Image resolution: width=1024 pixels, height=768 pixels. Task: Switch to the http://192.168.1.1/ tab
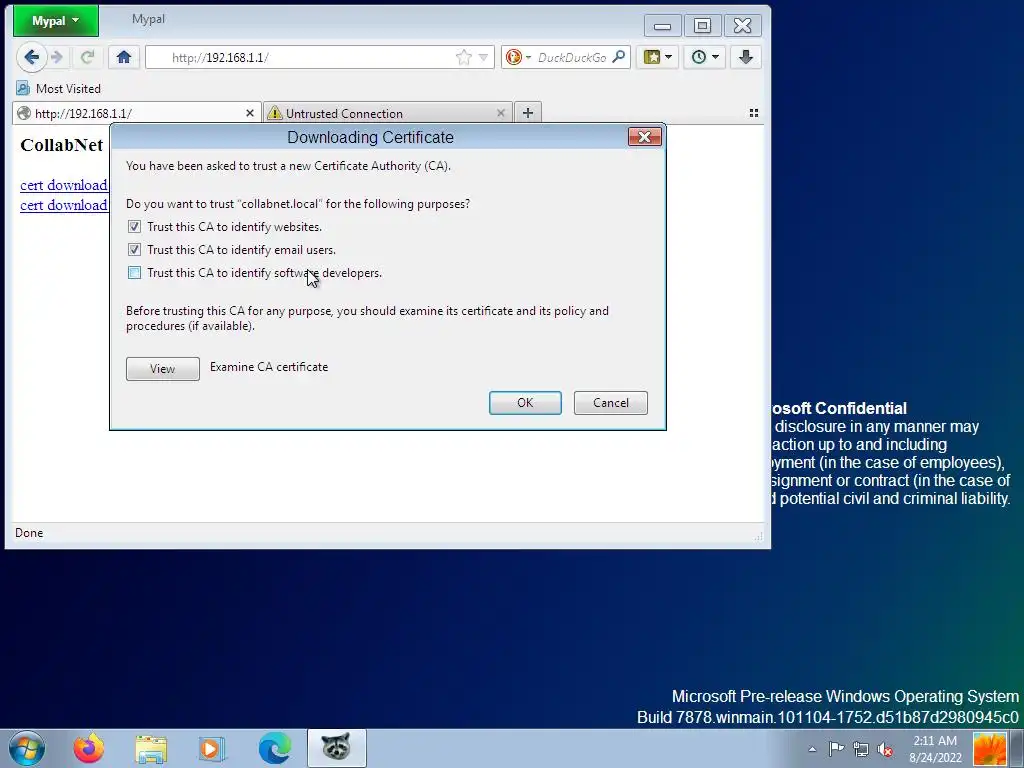136,113
